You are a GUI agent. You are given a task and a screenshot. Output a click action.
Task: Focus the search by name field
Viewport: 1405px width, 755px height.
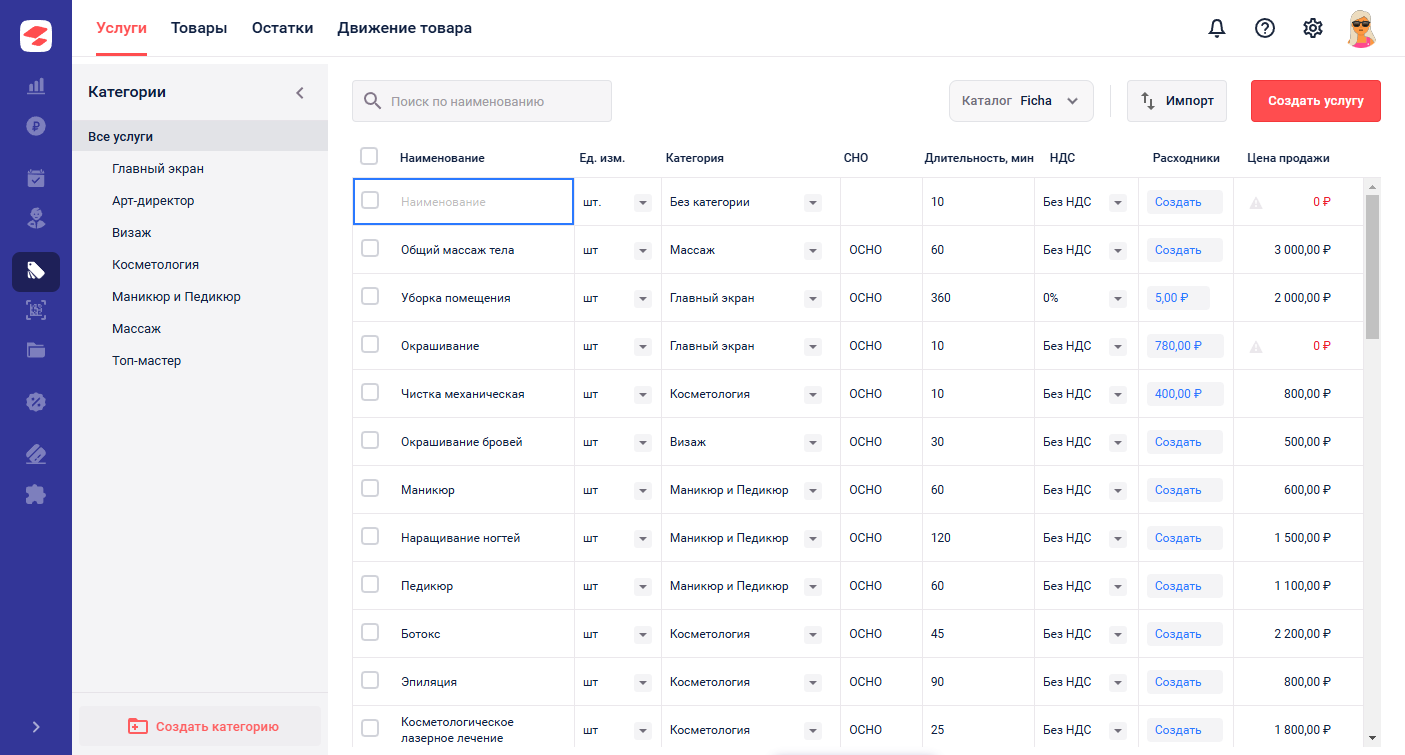[482, 101]
